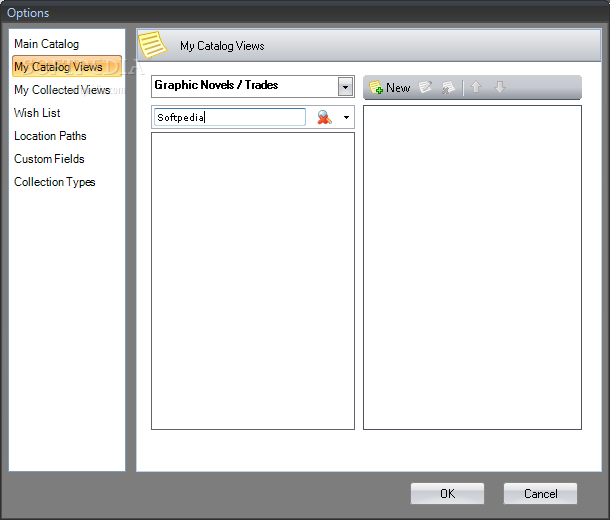610x520 pixels.
Task: Open the search options dropdown arrow
Action: [346, 117]
